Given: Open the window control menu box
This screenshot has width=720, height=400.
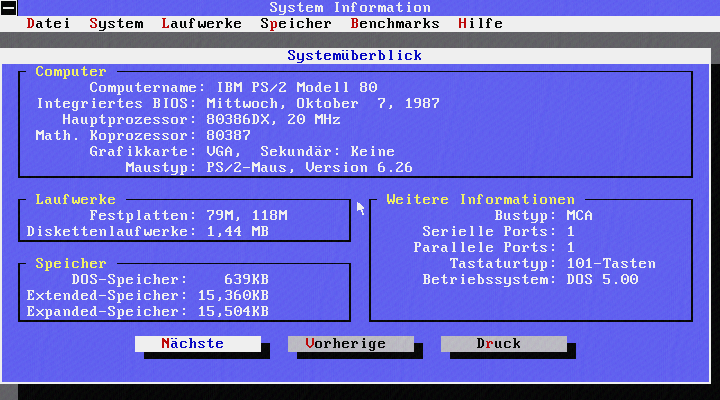Looking at the screenshot, I should [8, 7].
